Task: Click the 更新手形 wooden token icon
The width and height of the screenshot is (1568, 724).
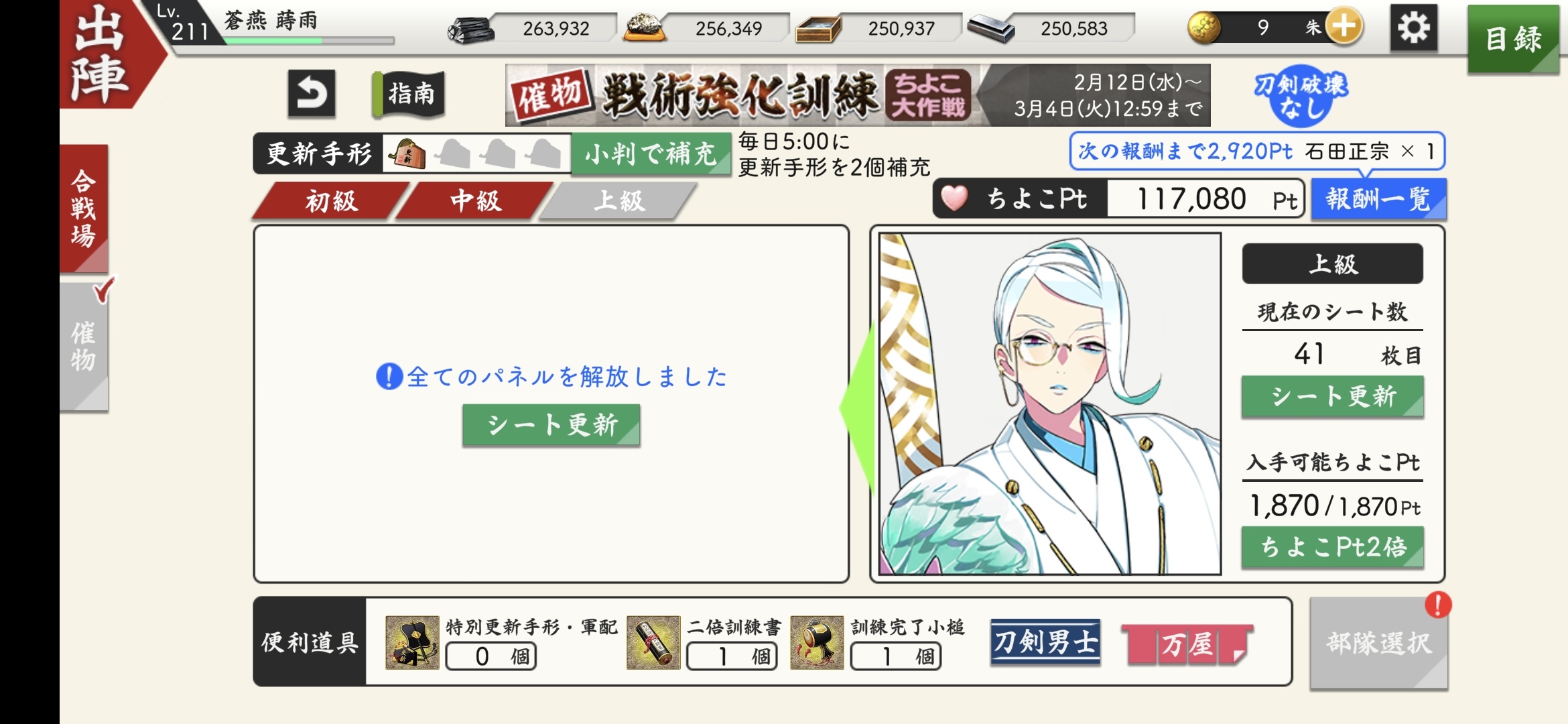Action: [x=408, y=154]
